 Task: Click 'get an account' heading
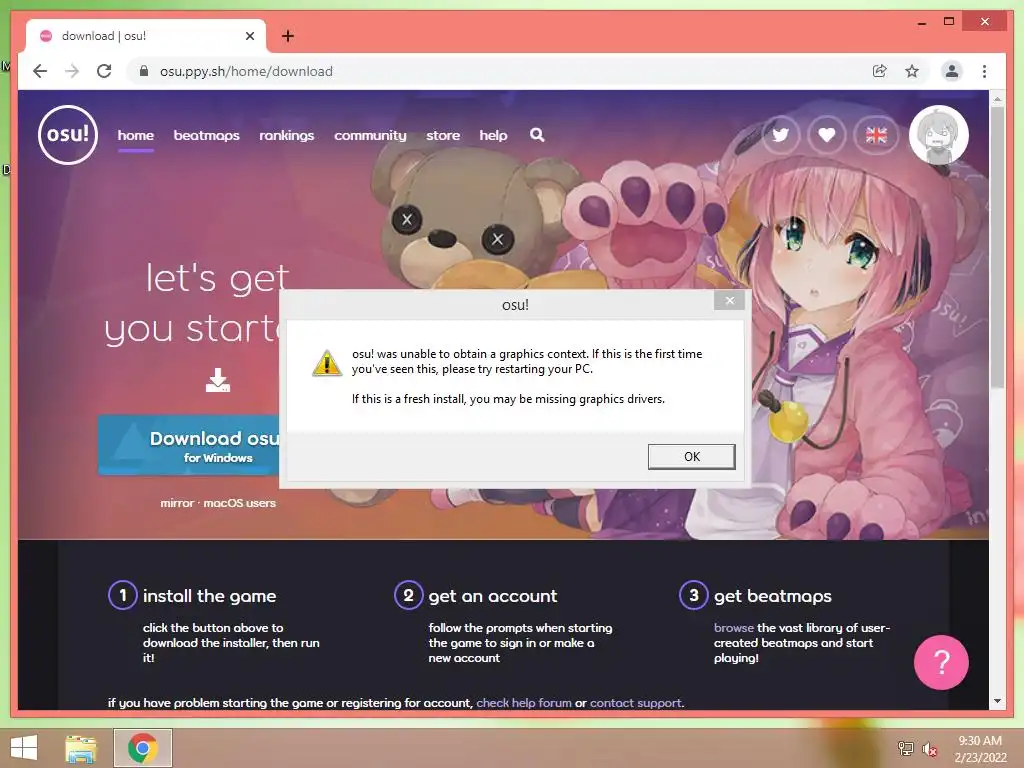pos(493,596)
